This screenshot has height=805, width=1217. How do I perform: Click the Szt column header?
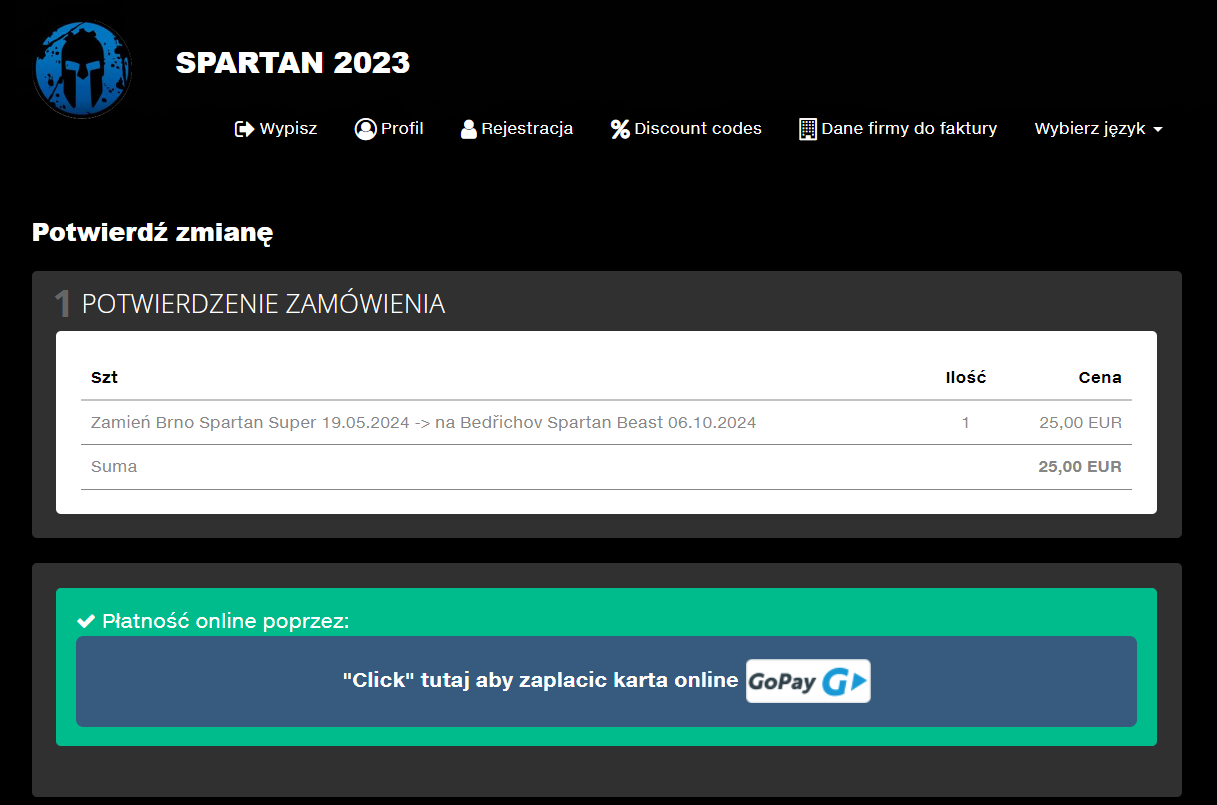click(x=104, y=377)
